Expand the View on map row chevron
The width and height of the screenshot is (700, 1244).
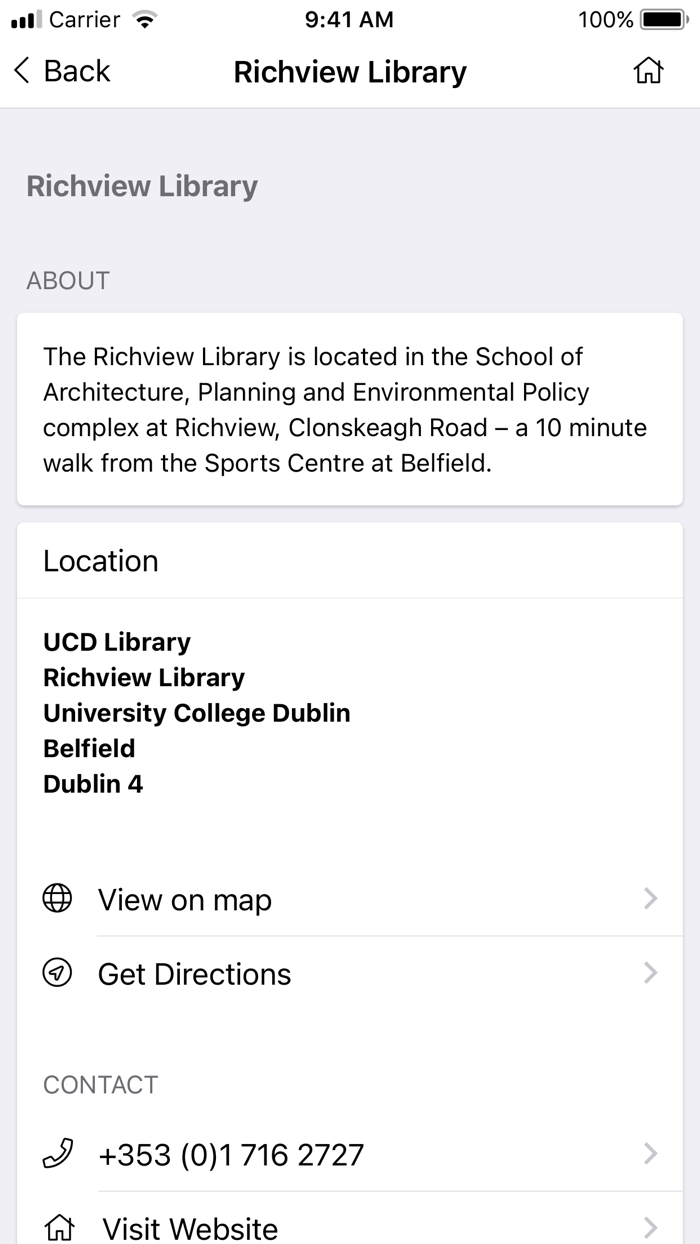[x=651, y=898]
